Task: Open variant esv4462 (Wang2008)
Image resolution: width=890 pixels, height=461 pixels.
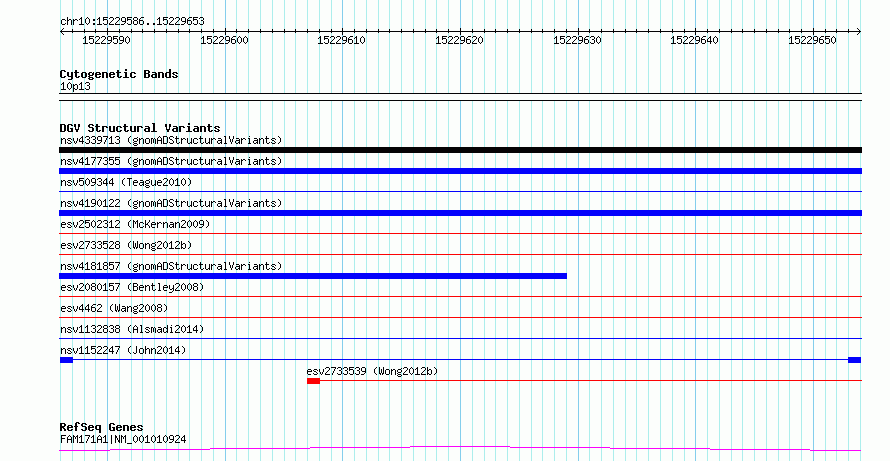Action: pos(114,308)
